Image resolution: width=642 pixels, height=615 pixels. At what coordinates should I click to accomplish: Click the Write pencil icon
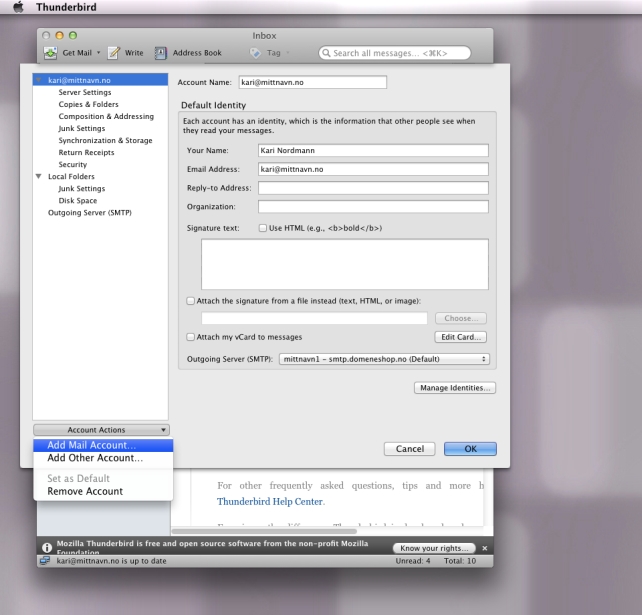pyautogui.click(x=114, y=53)
